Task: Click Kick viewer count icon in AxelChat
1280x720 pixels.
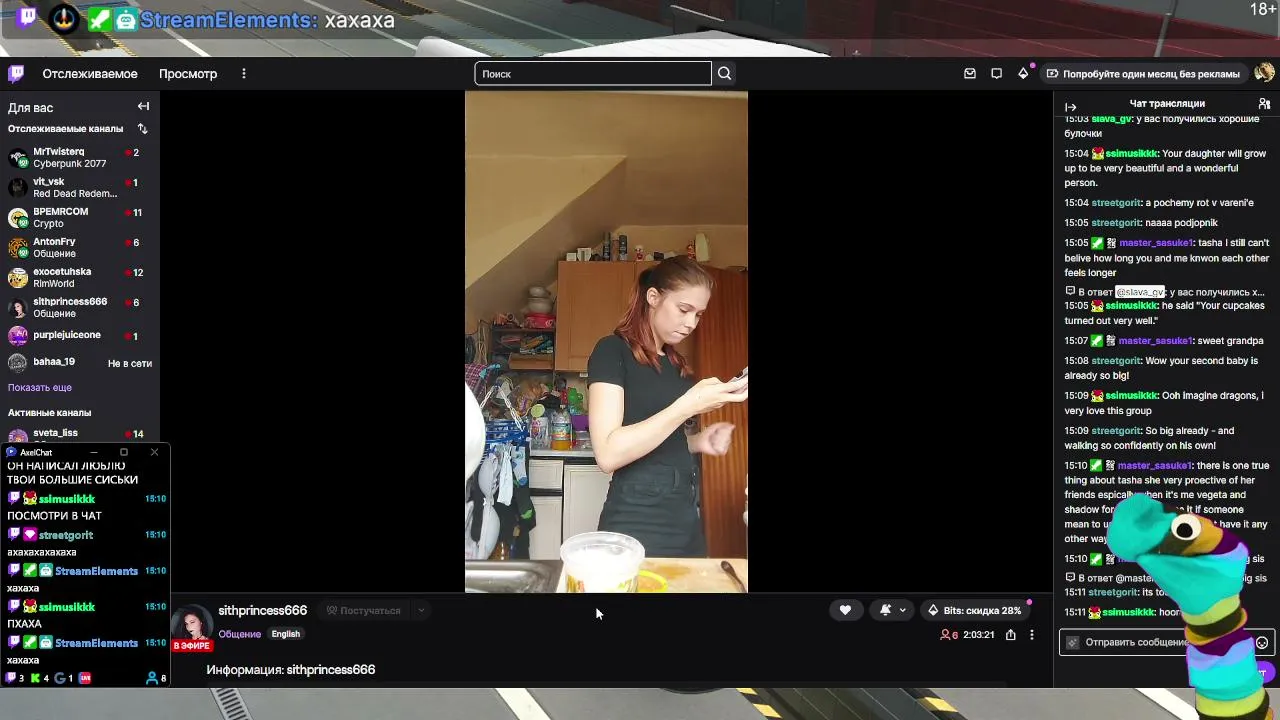Action: [x=35, y=678]
